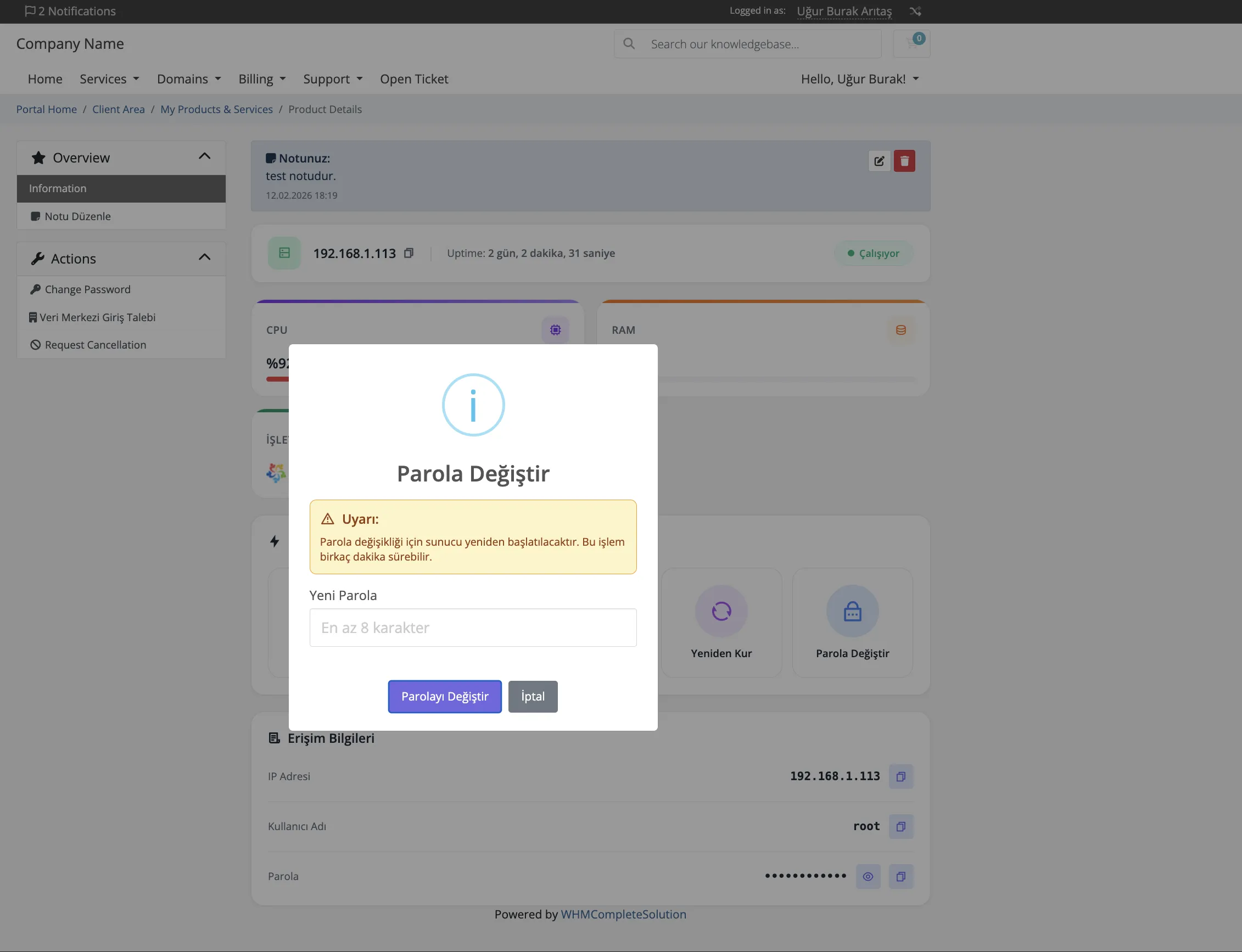Select Information in the Overview sidebar
Viewport: 1242px width, 952px height.
pos(121,188)
